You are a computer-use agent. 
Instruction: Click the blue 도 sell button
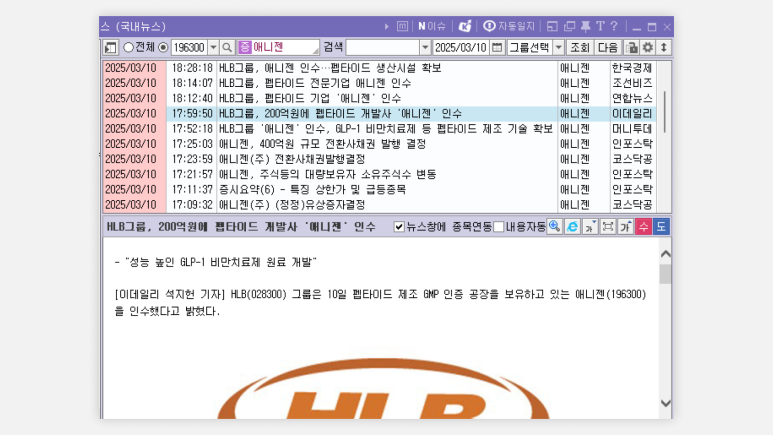point(661,226)
